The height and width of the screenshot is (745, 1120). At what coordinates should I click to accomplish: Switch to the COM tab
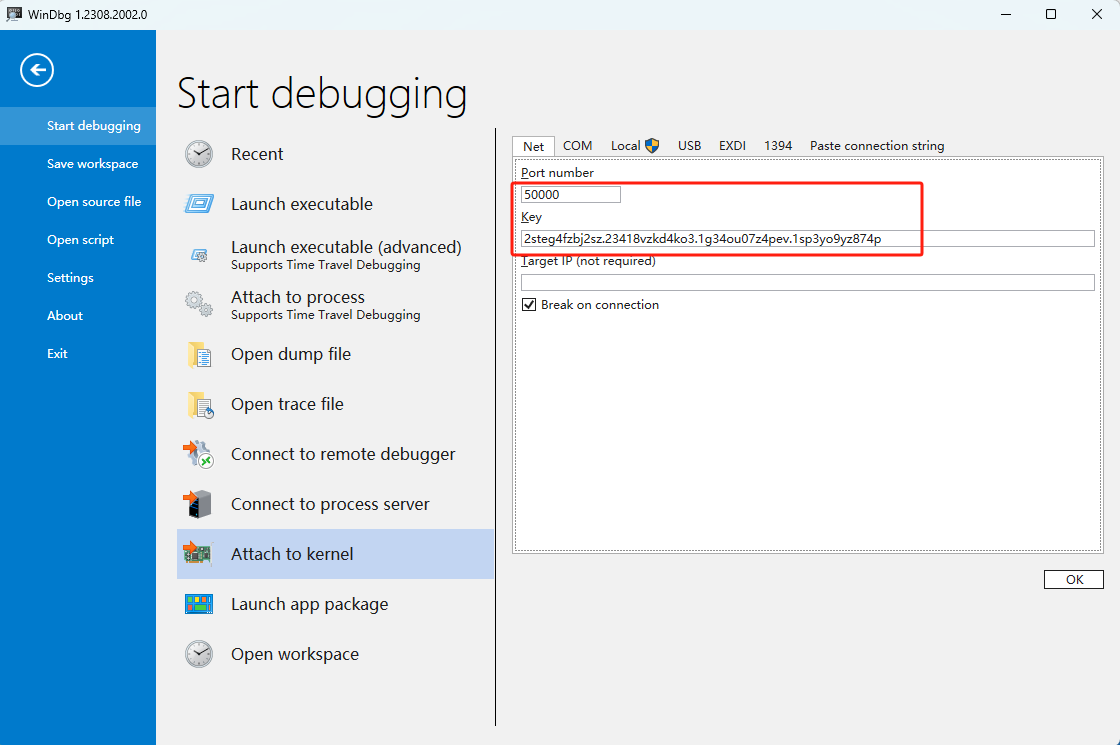click(577, 146)
